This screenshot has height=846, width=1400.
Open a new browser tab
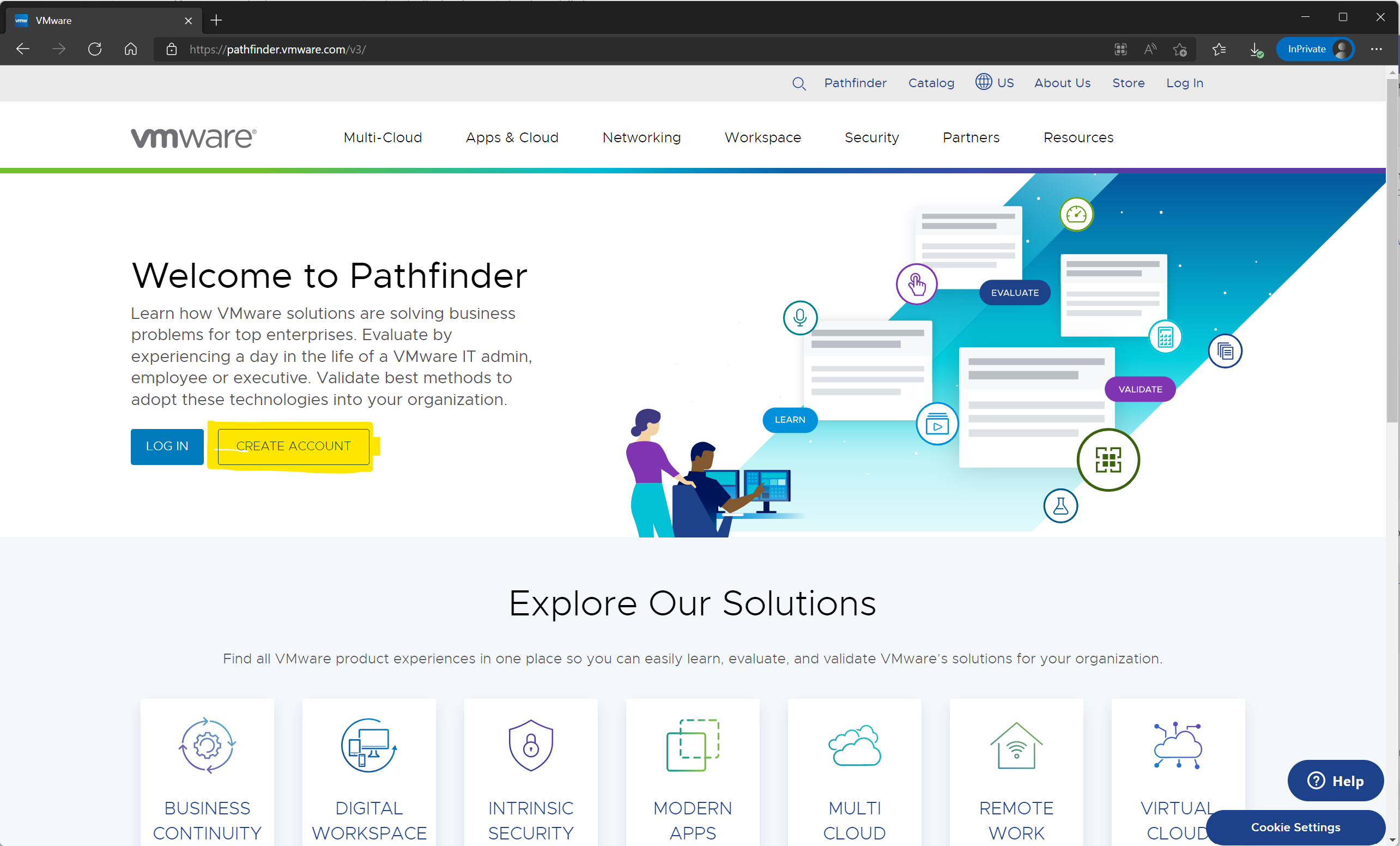pos(216,21)
